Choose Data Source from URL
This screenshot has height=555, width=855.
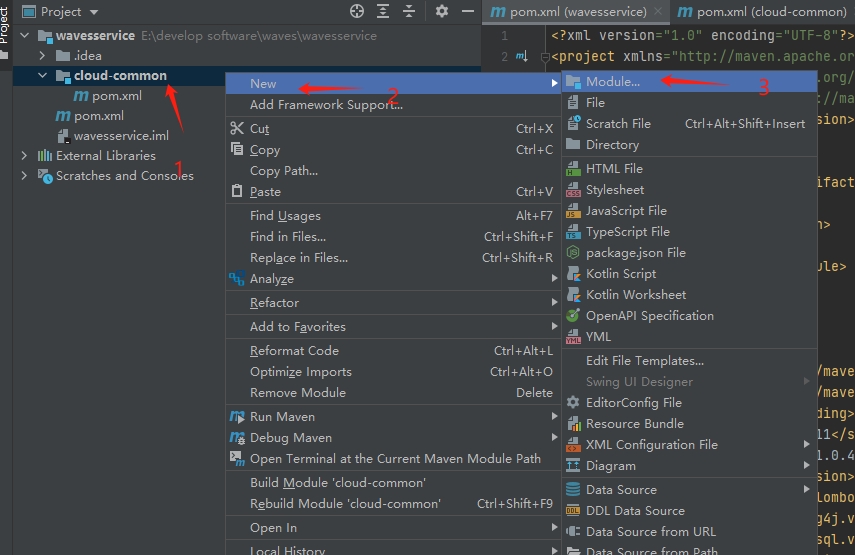[689, 531]
